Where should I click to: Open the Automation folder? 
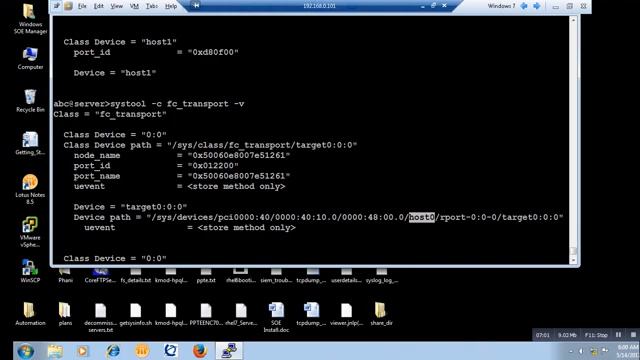[30, 313]
